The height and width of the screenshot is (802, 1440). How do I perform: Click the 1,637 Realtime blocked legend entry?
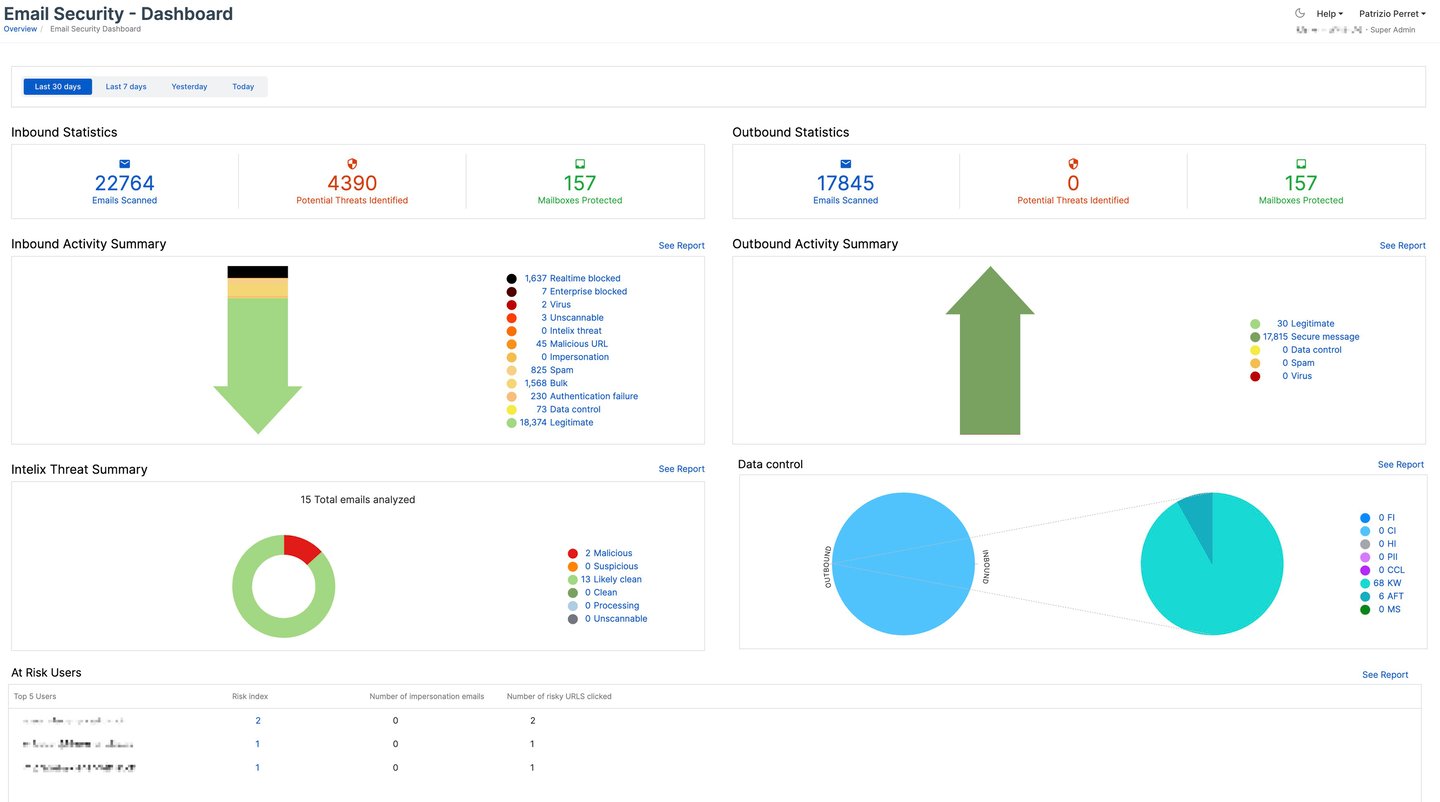pos(572,278)
